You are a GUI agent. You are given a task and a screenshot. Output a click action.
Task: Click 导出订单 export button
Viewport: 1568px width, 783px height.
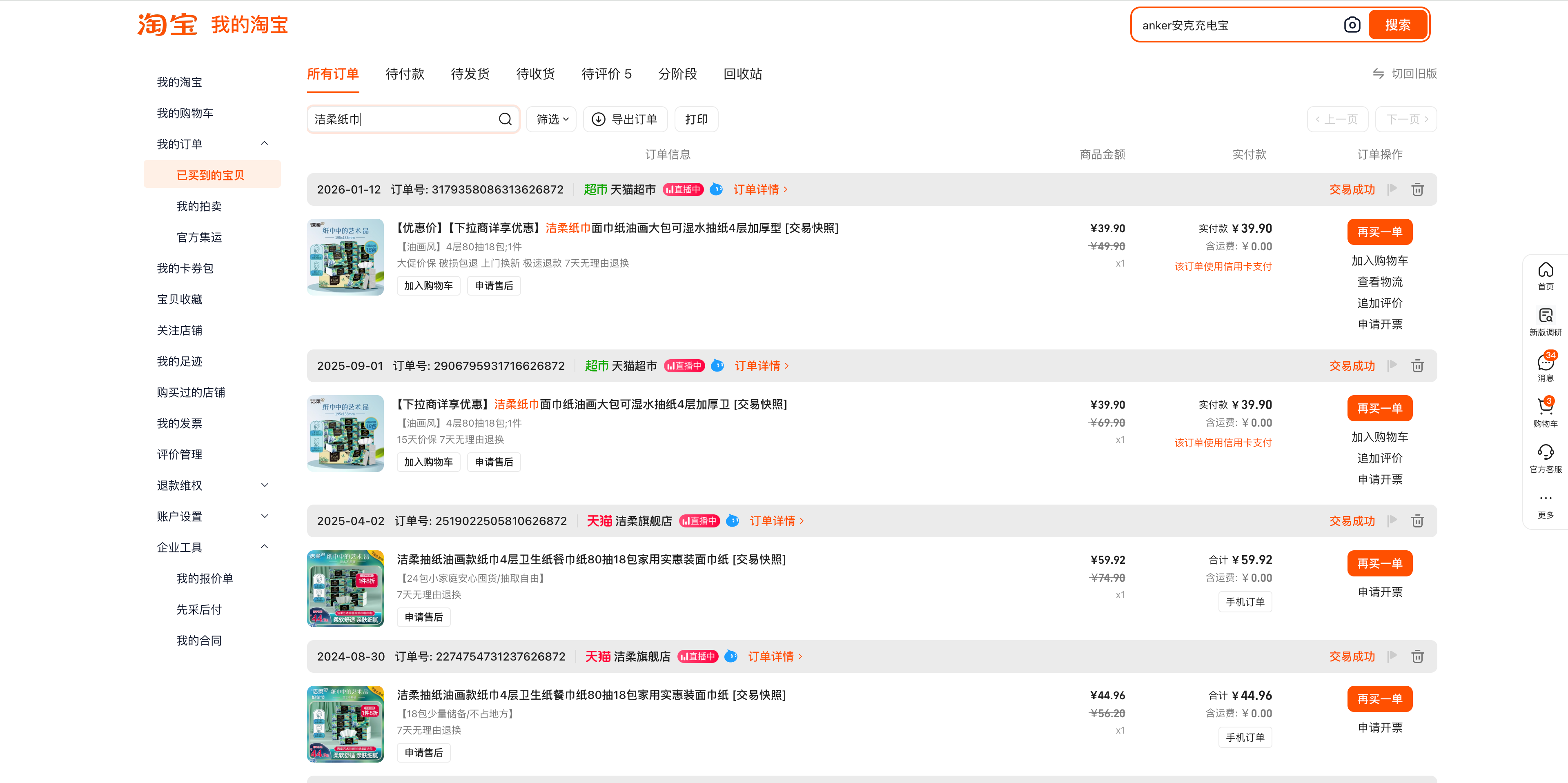click(625, 119)
